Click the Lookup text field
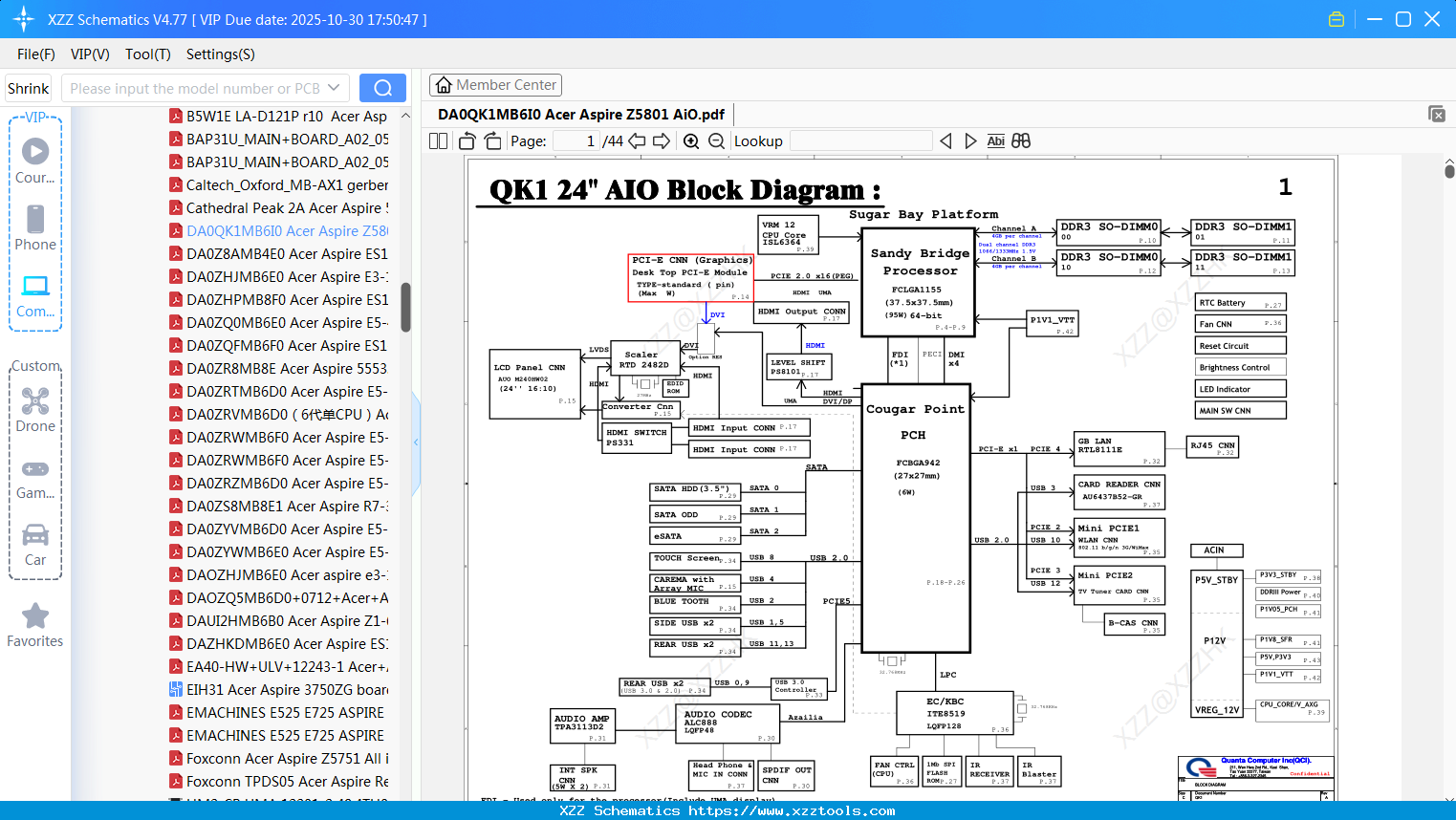This screenshot has width=1456, height=820. (860, 141)
